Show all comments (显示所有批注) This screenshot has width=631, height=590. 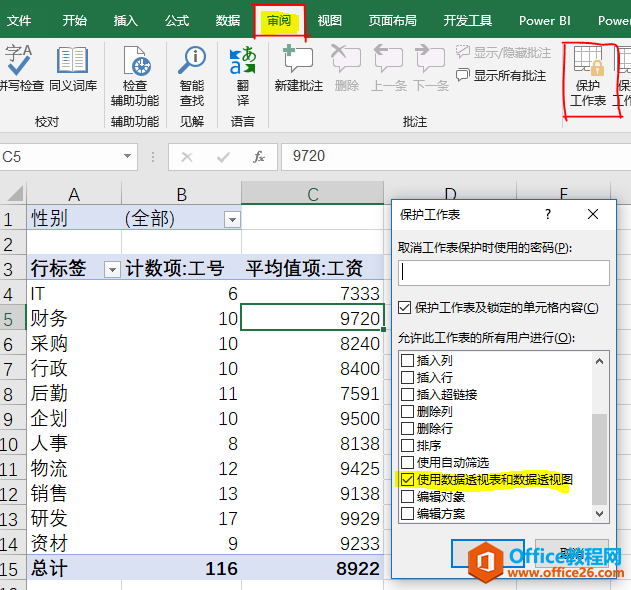501,75
